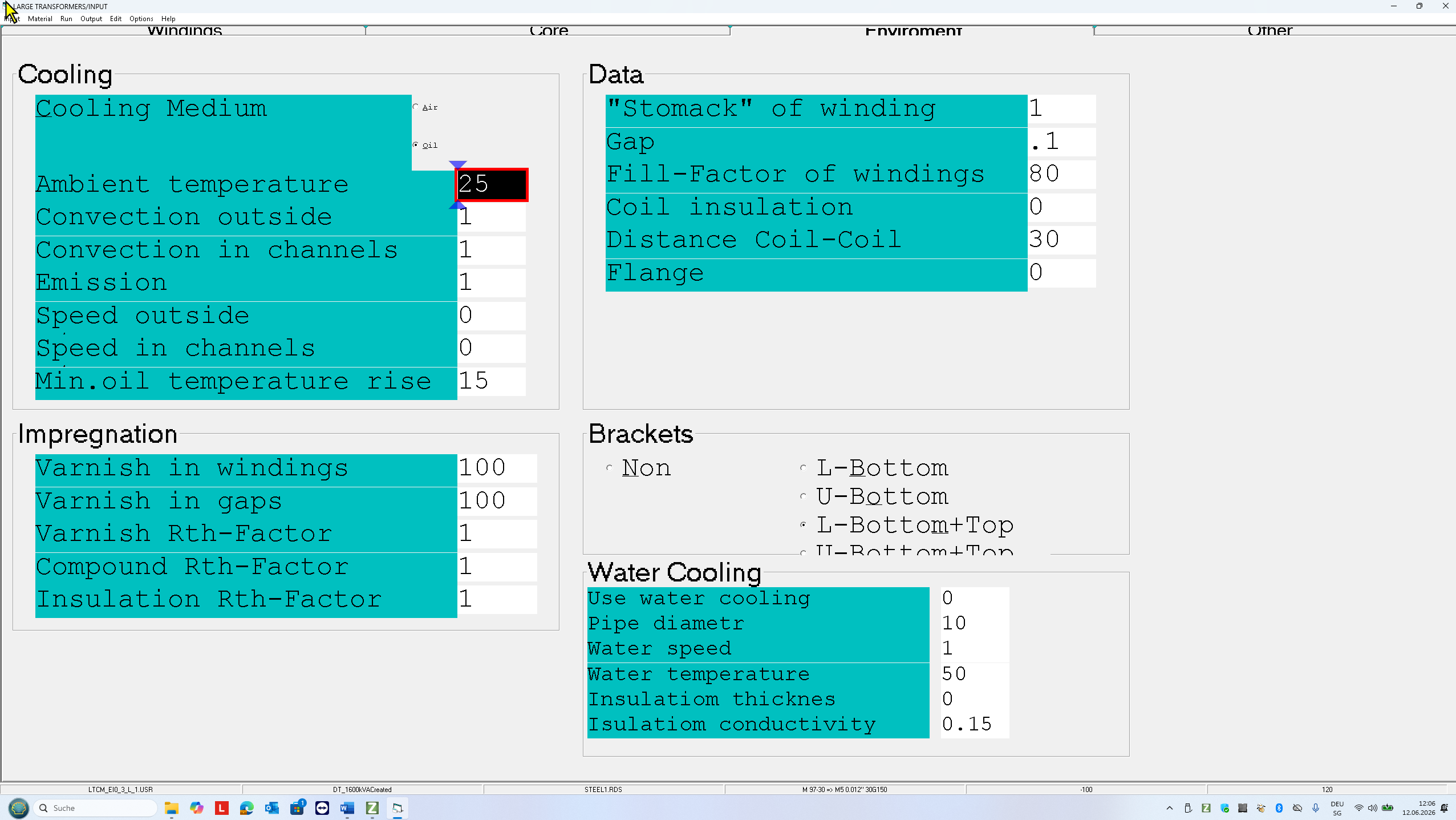Switch to the Core tab
1456x820 pixels.
(x=548, y=30)
